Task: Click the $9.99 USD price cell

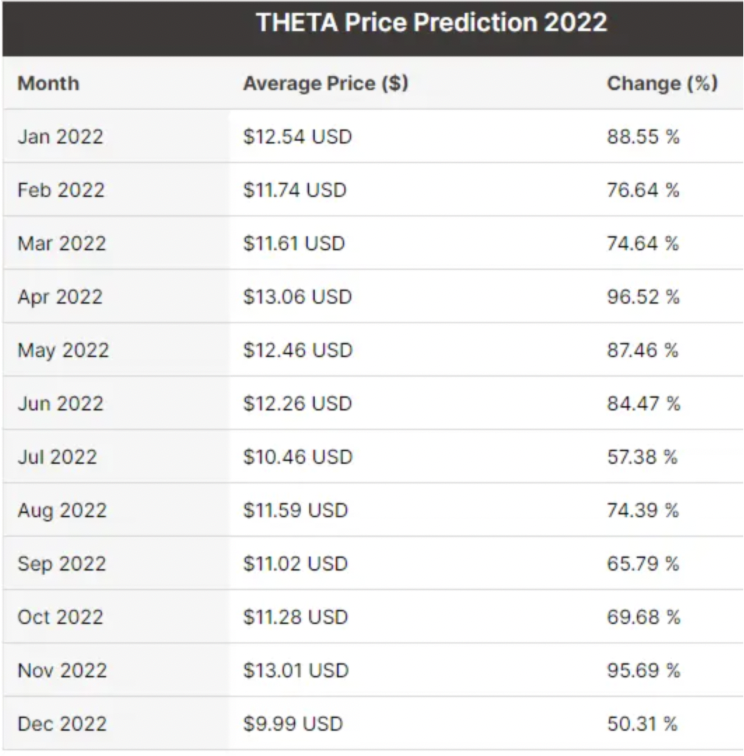Action: point(292,724)
